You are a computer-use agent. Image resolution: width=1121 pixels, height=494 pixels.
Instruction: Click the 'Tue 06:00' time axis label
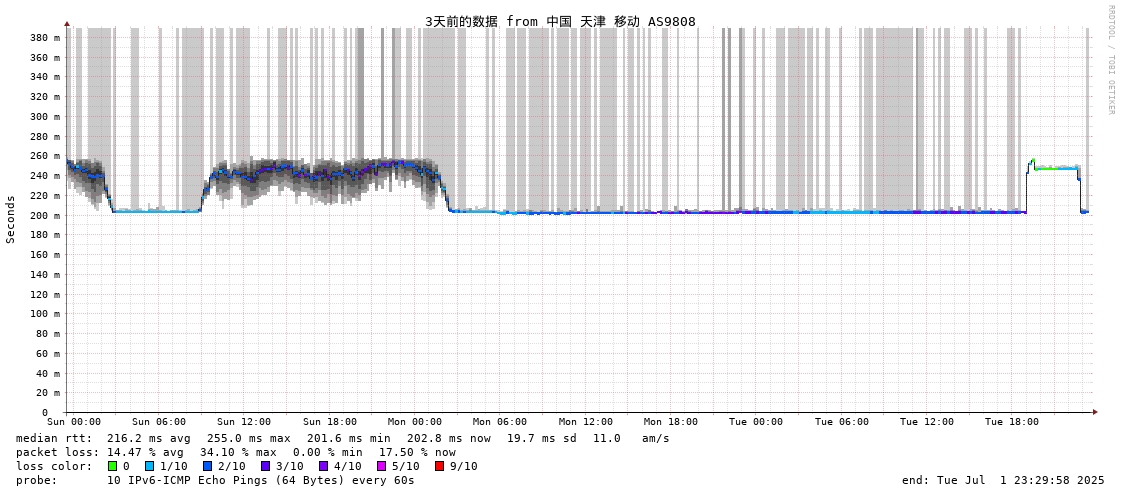click(x=841, y=422)
